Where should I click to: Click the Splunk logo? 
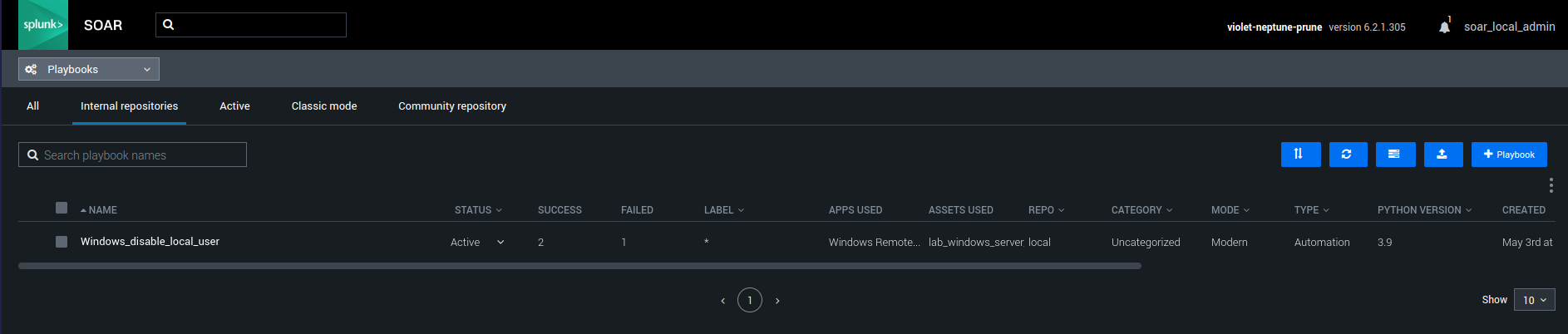click(43, 25)
